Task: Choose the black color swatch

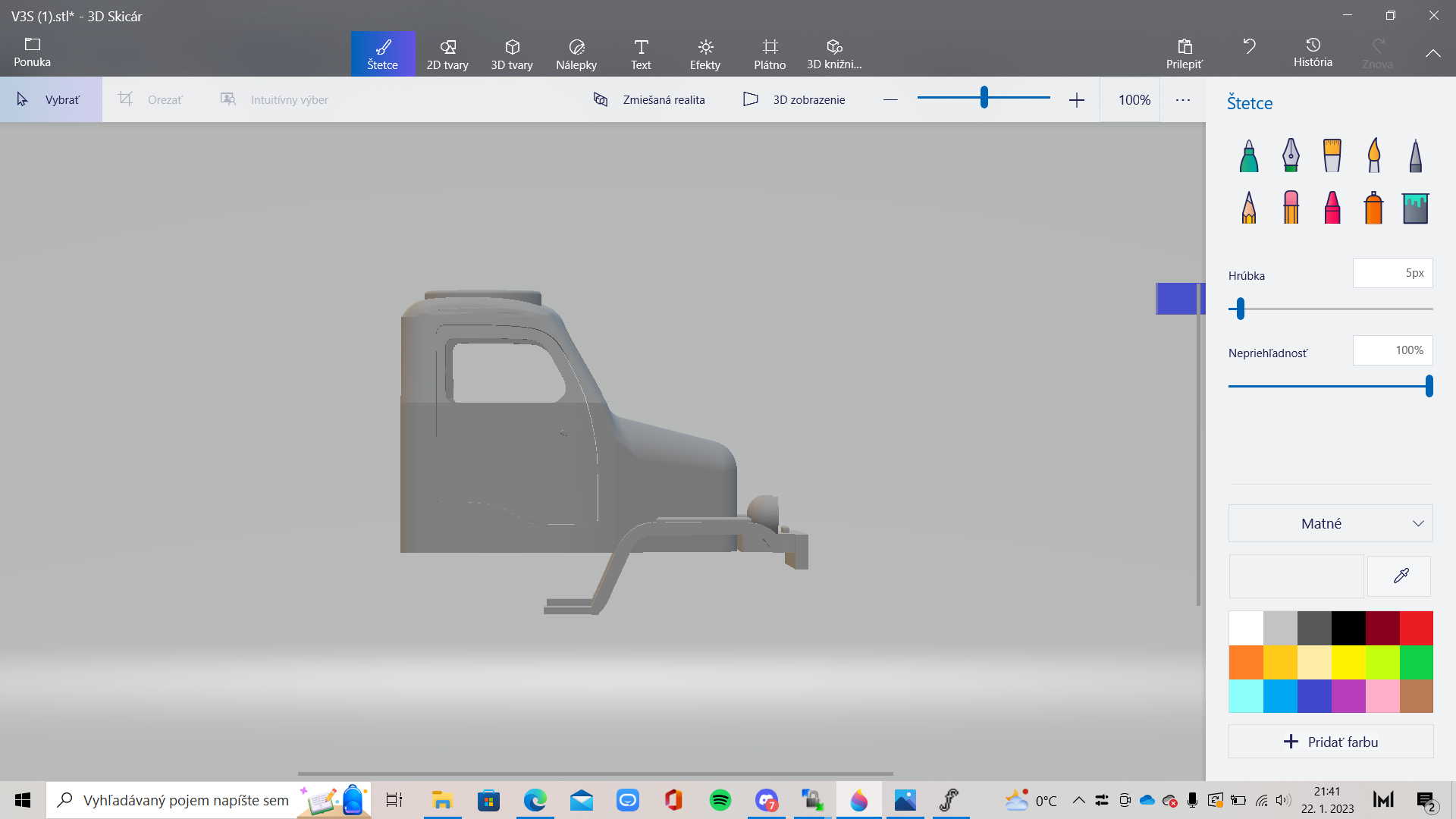Action: 1348,628
